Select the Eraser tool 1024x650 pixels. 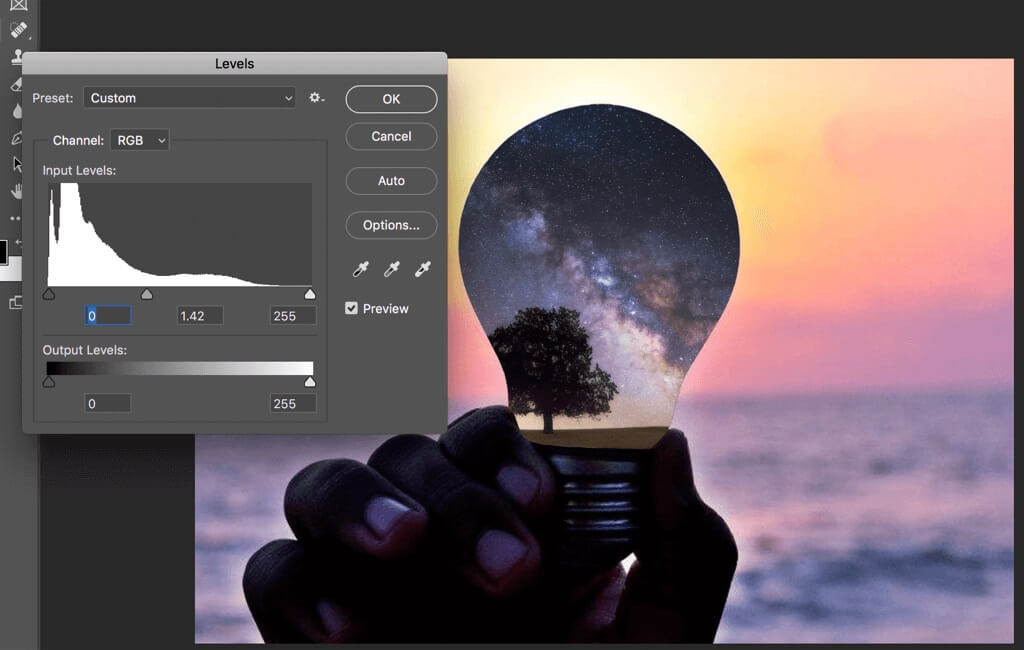(15, 85)
